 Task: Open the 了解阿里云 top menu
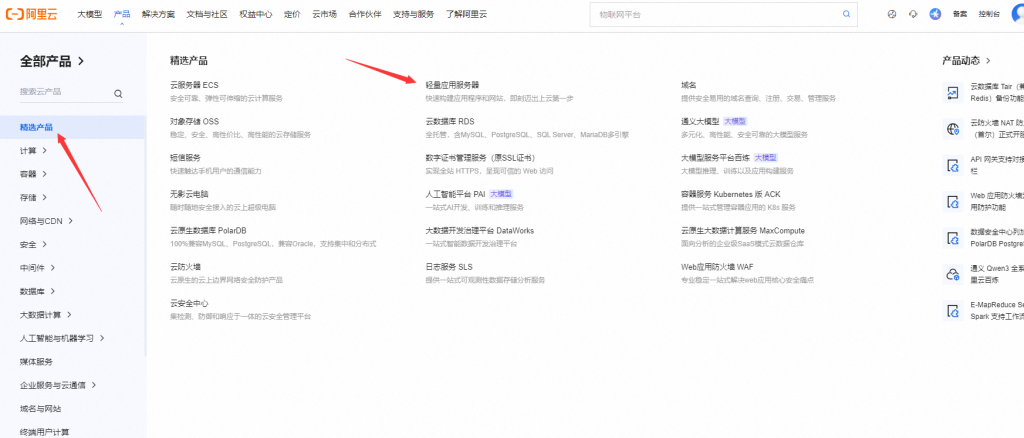click(466, 14)
